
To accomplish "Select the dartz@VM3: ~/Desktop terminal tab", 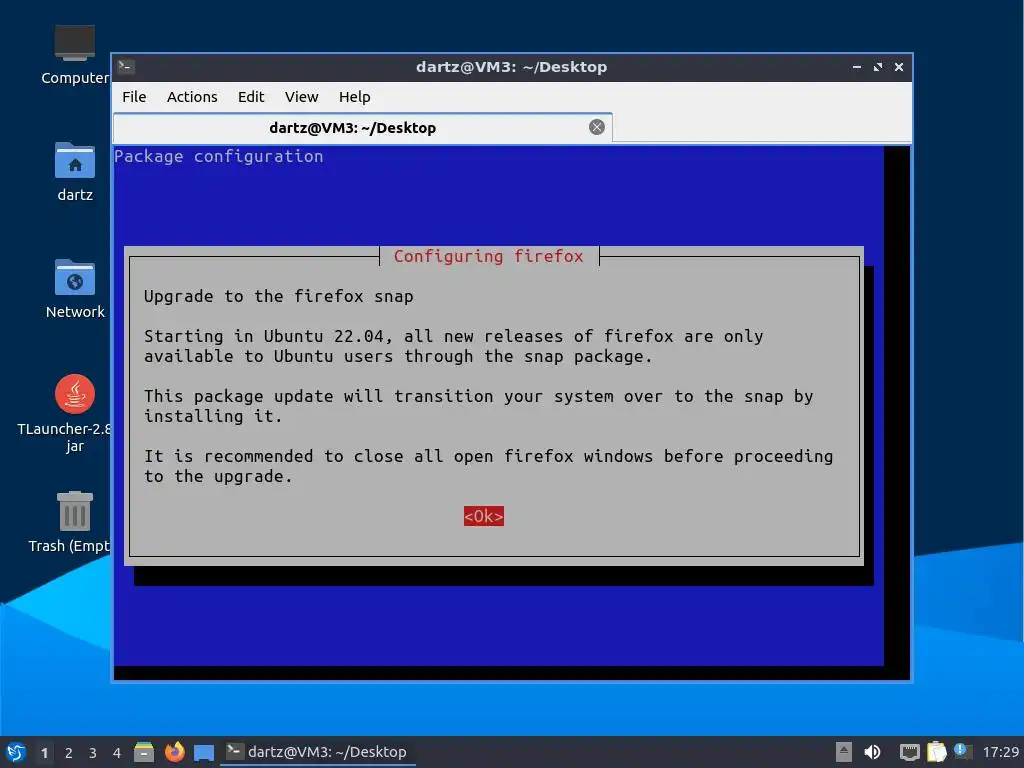I will [x=362, y=127].
